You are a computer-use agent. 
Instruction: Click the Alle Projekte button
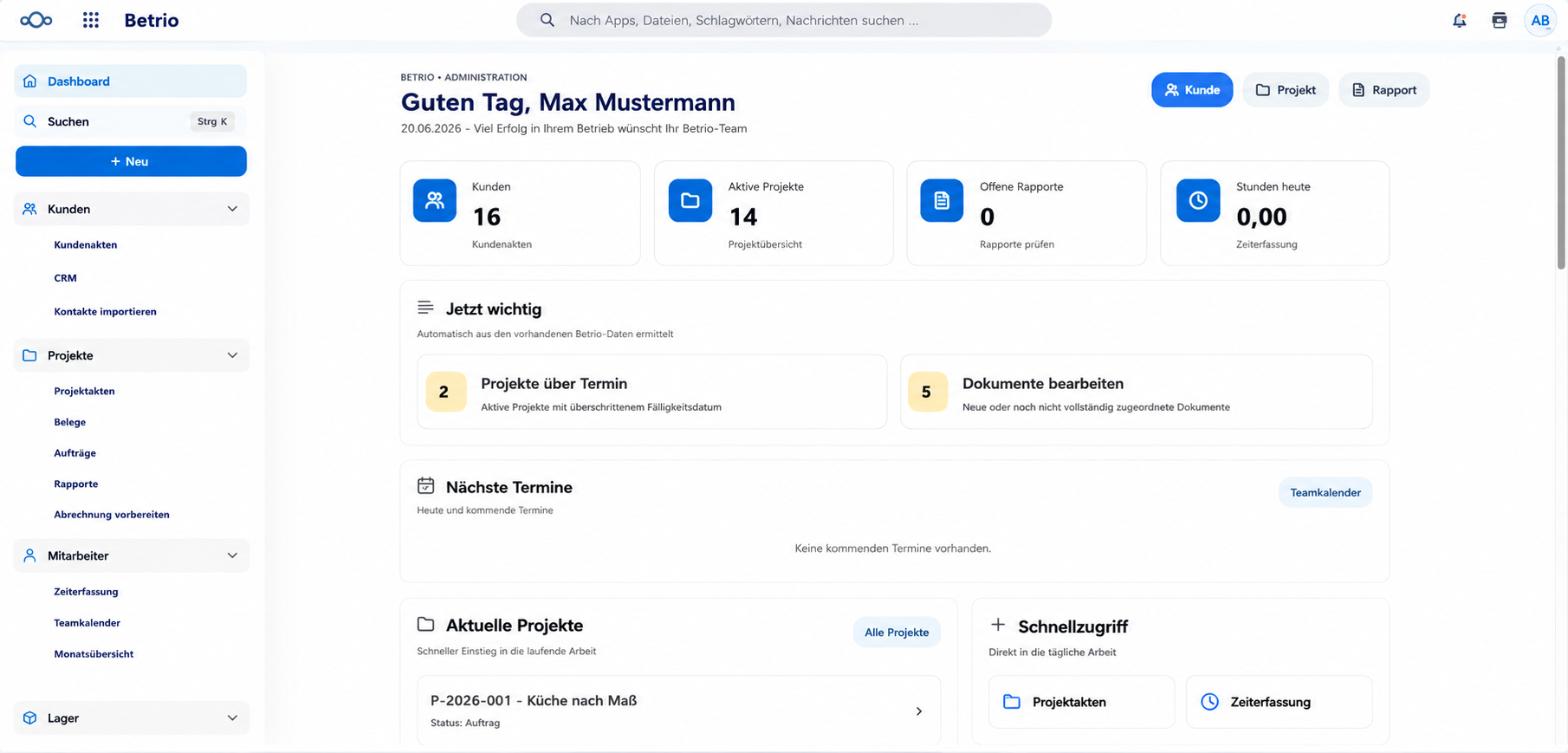pos(897,633)
